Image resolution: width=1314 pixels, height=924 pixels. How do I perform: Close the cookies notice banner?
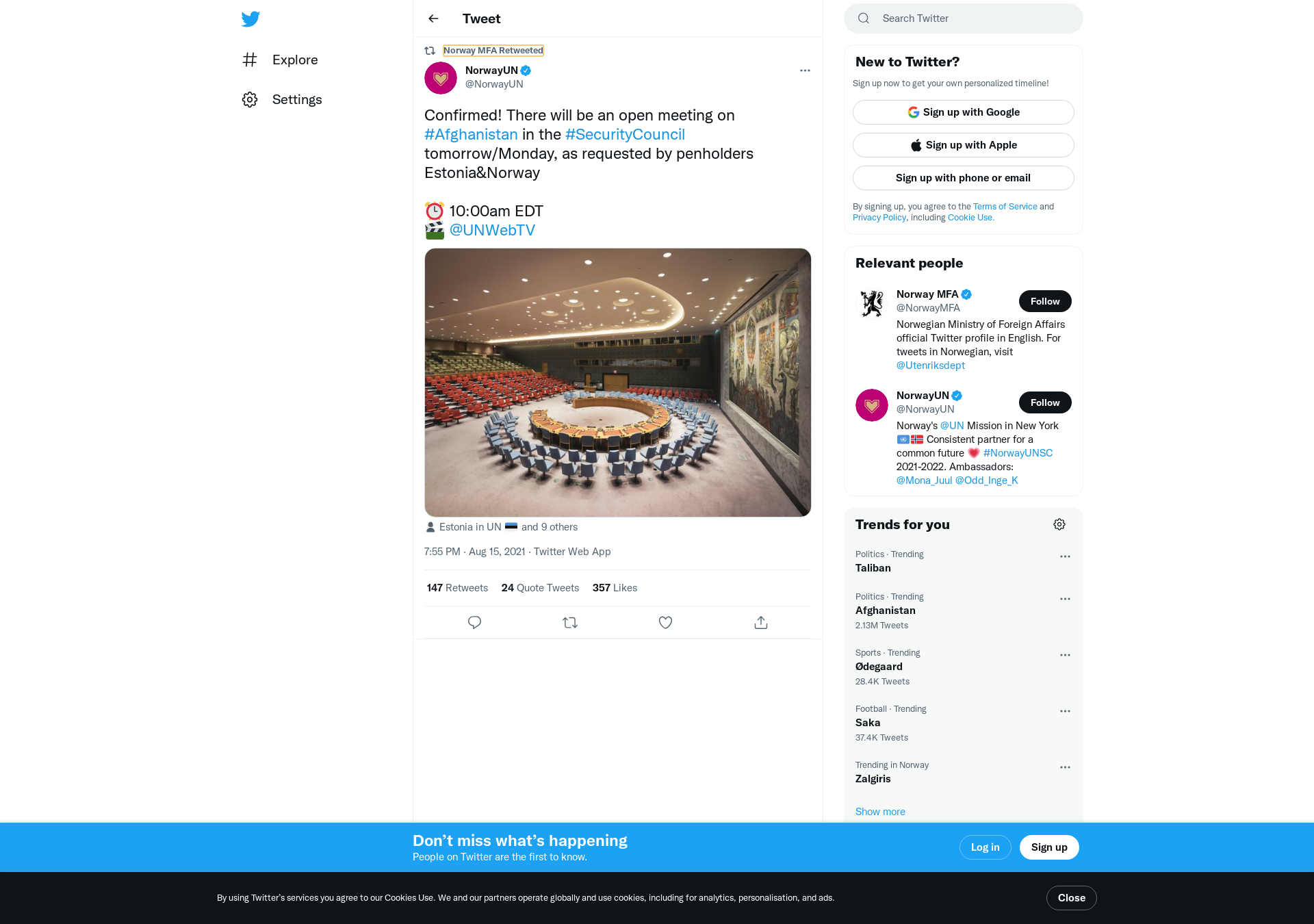(1071, 898)
